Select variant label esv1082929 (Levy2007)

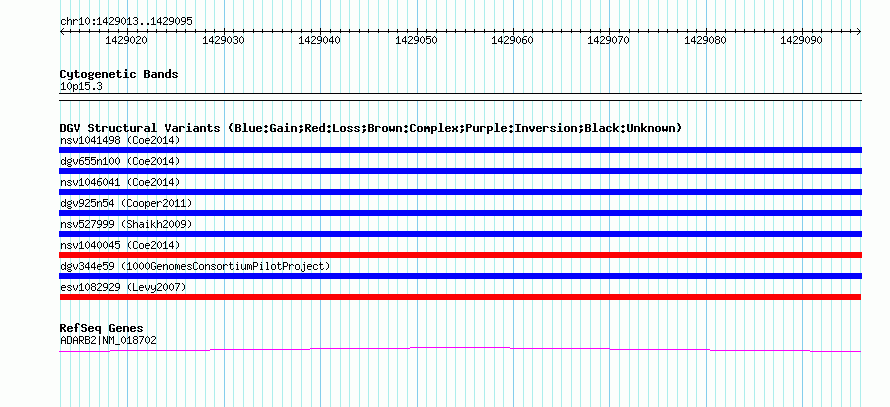pos(123,287)
